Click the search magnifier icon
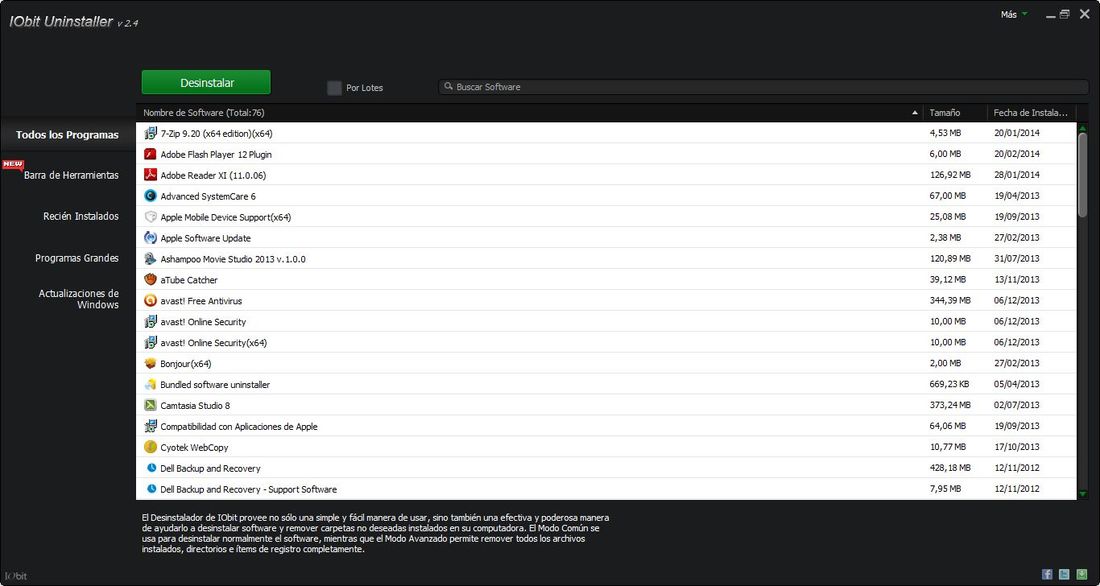This screenshot has height=586, width=1100. tap(448, 86)
